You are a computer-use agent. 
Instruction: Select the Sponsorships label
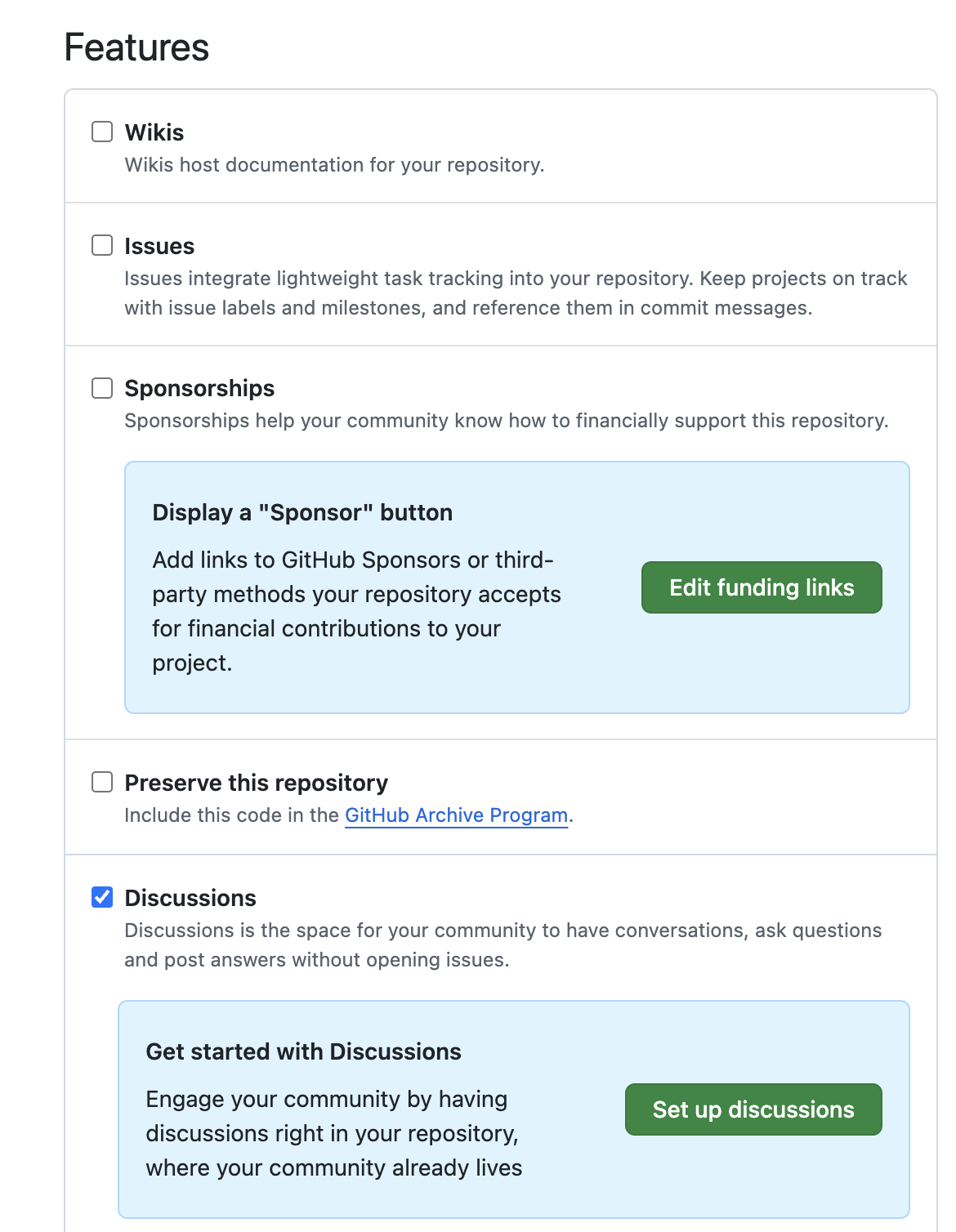199,388
